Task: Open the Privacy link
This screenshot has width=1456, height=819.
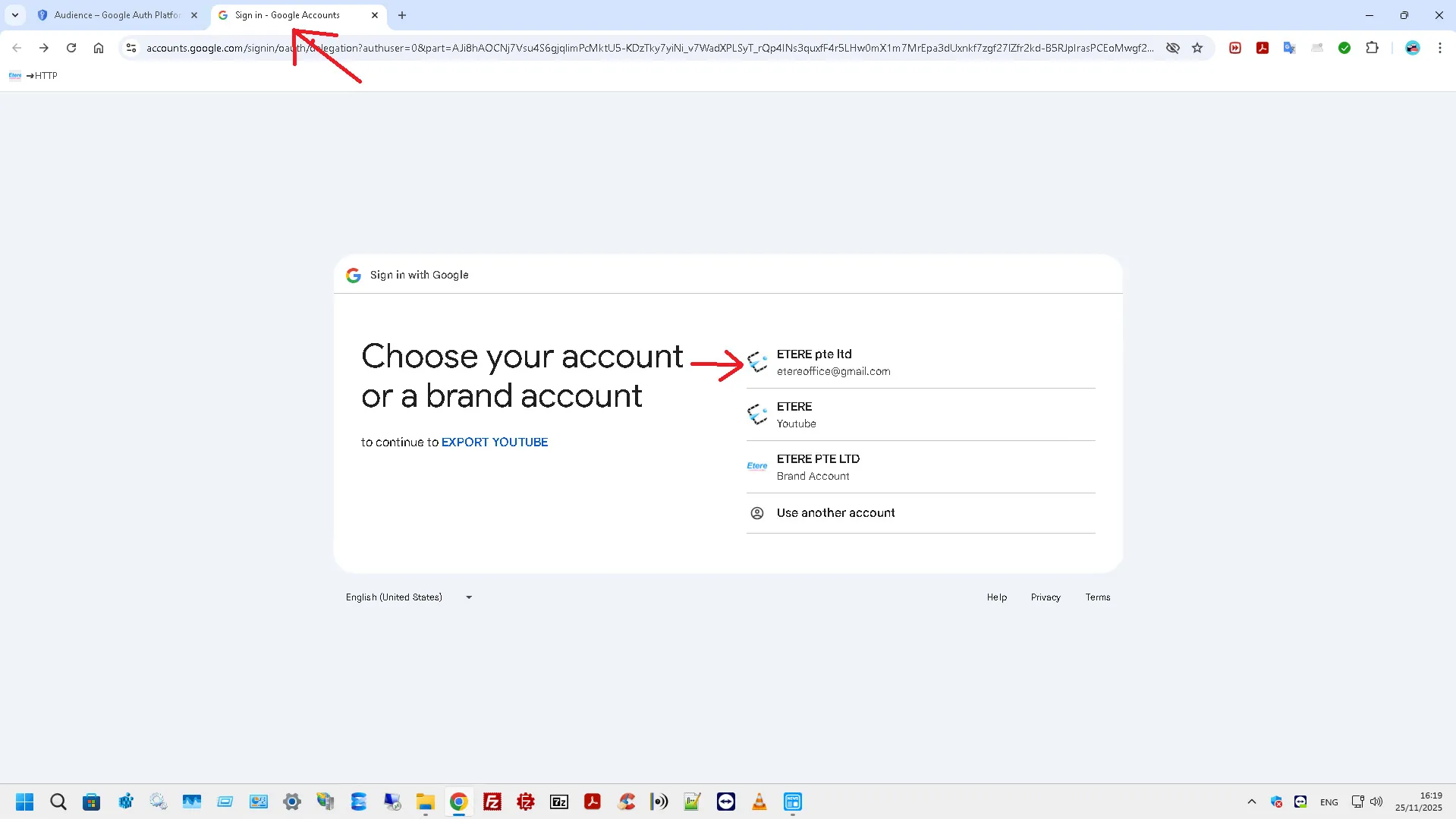Action: (1045, 597)
